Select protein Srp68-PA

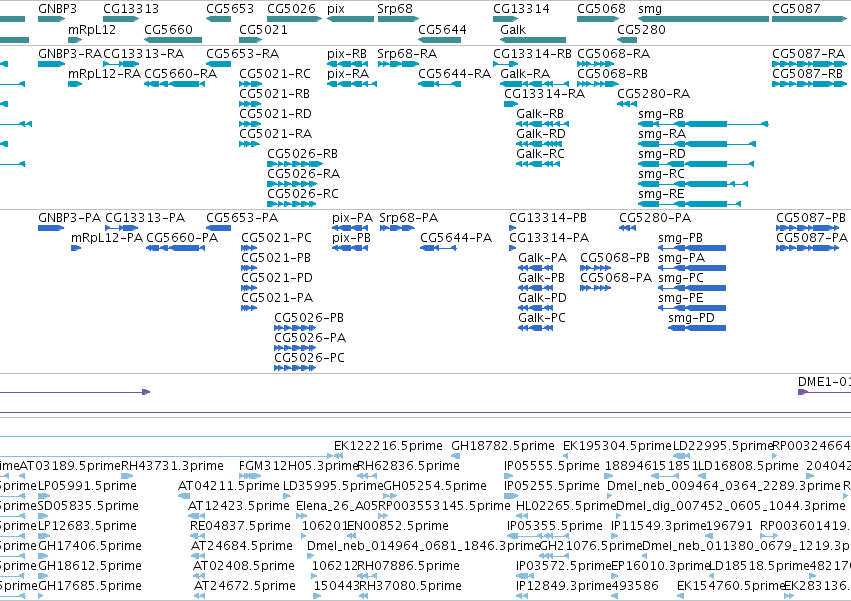point(409,218)
